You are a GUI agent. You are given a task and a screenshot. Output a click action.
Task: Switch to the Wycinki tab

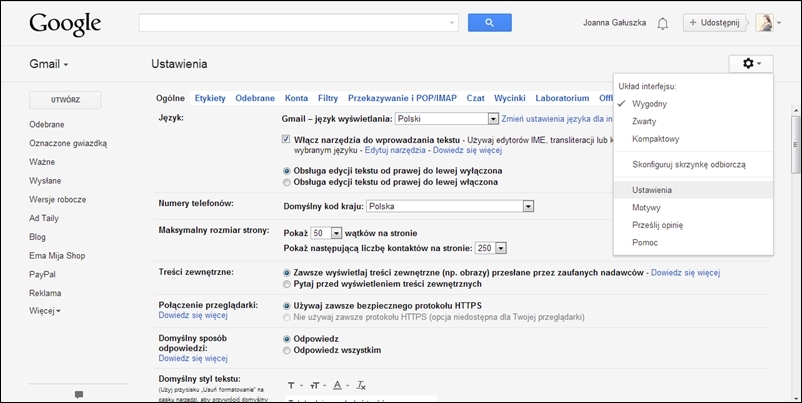(509, 98)
